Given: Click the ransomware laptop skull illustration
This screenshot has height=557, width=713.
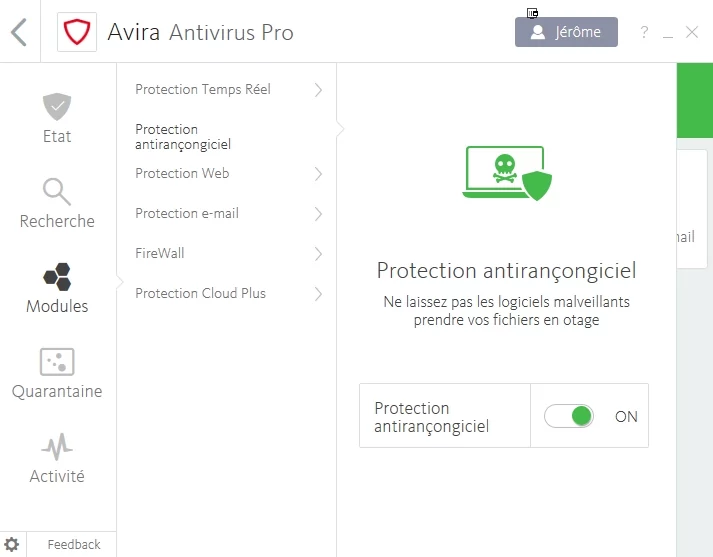Looking at the screenshot, I should click(507, 173).
